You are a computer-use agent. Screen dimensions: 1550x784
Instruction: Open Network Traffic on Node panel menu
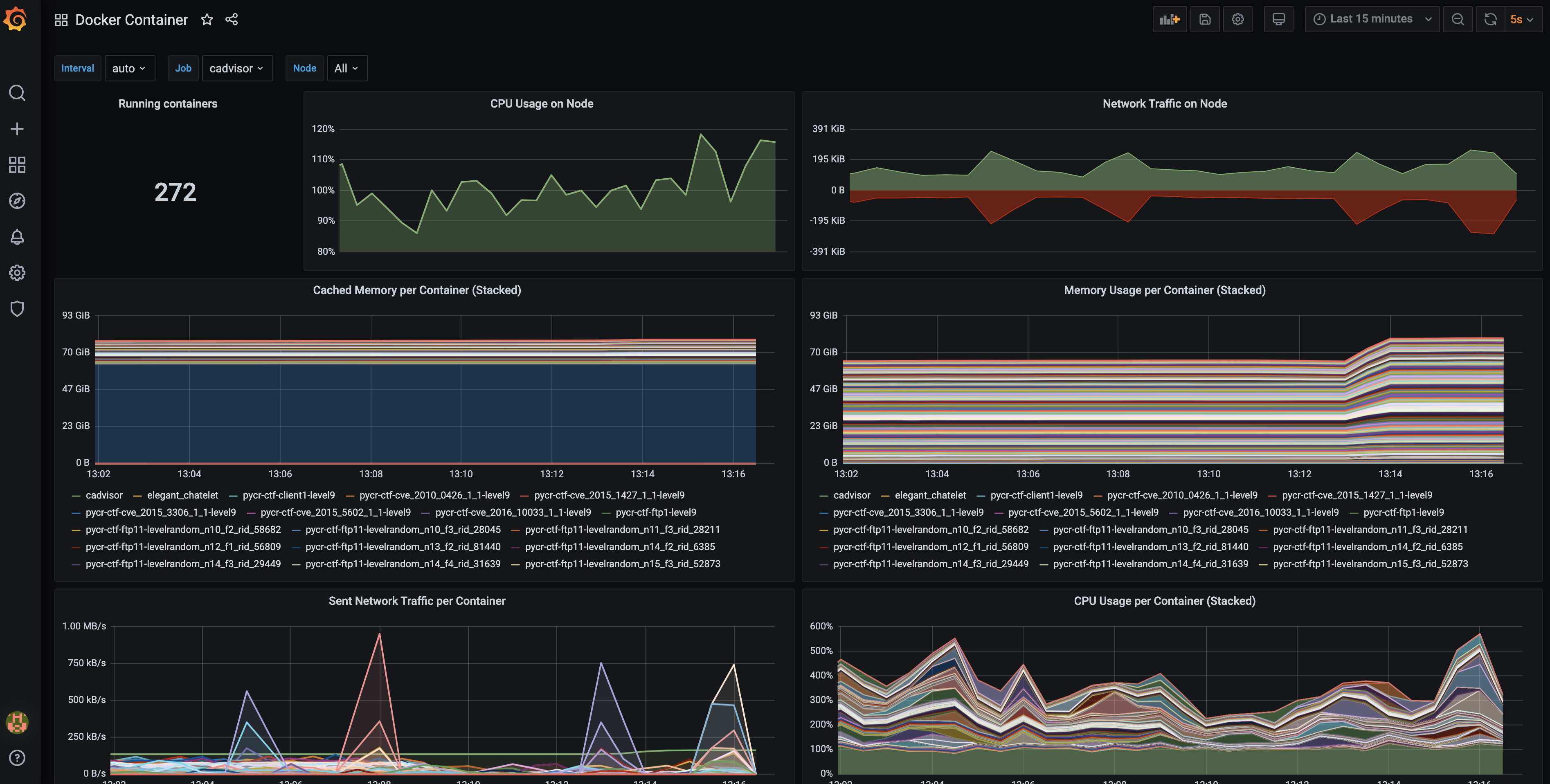click(x=1164, y=103)
